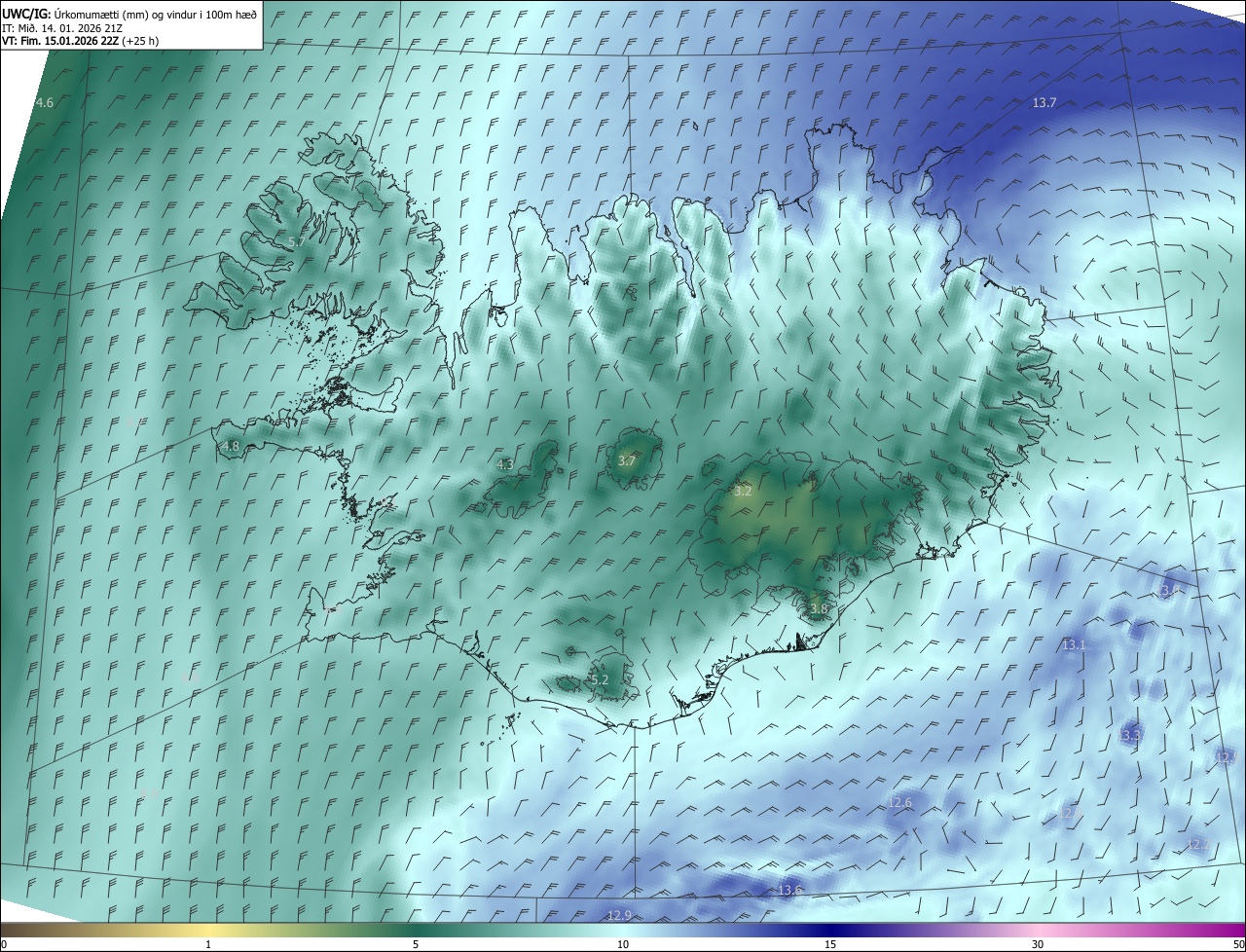Click the 1 tick on the color scale
1246x952 pixels.
tap(208, 944)
